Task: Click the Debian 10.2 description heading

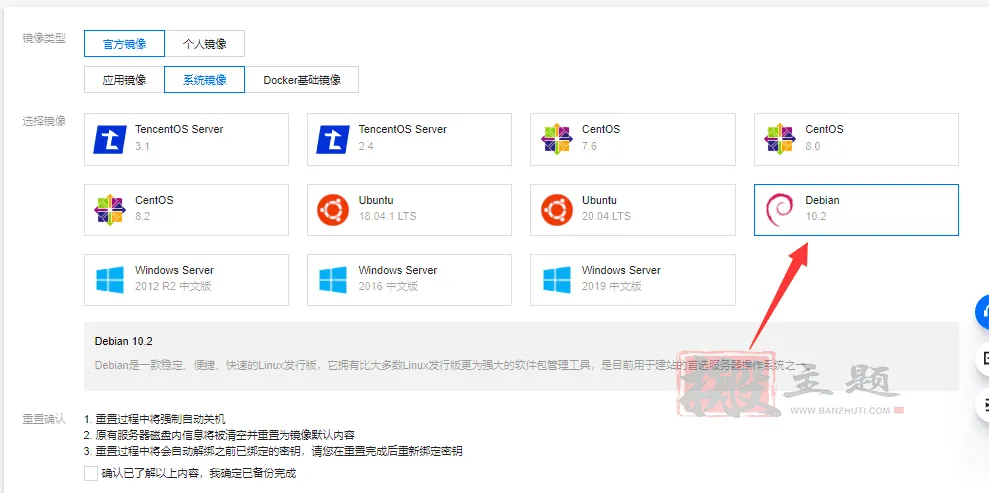Action: click(124, 342)
